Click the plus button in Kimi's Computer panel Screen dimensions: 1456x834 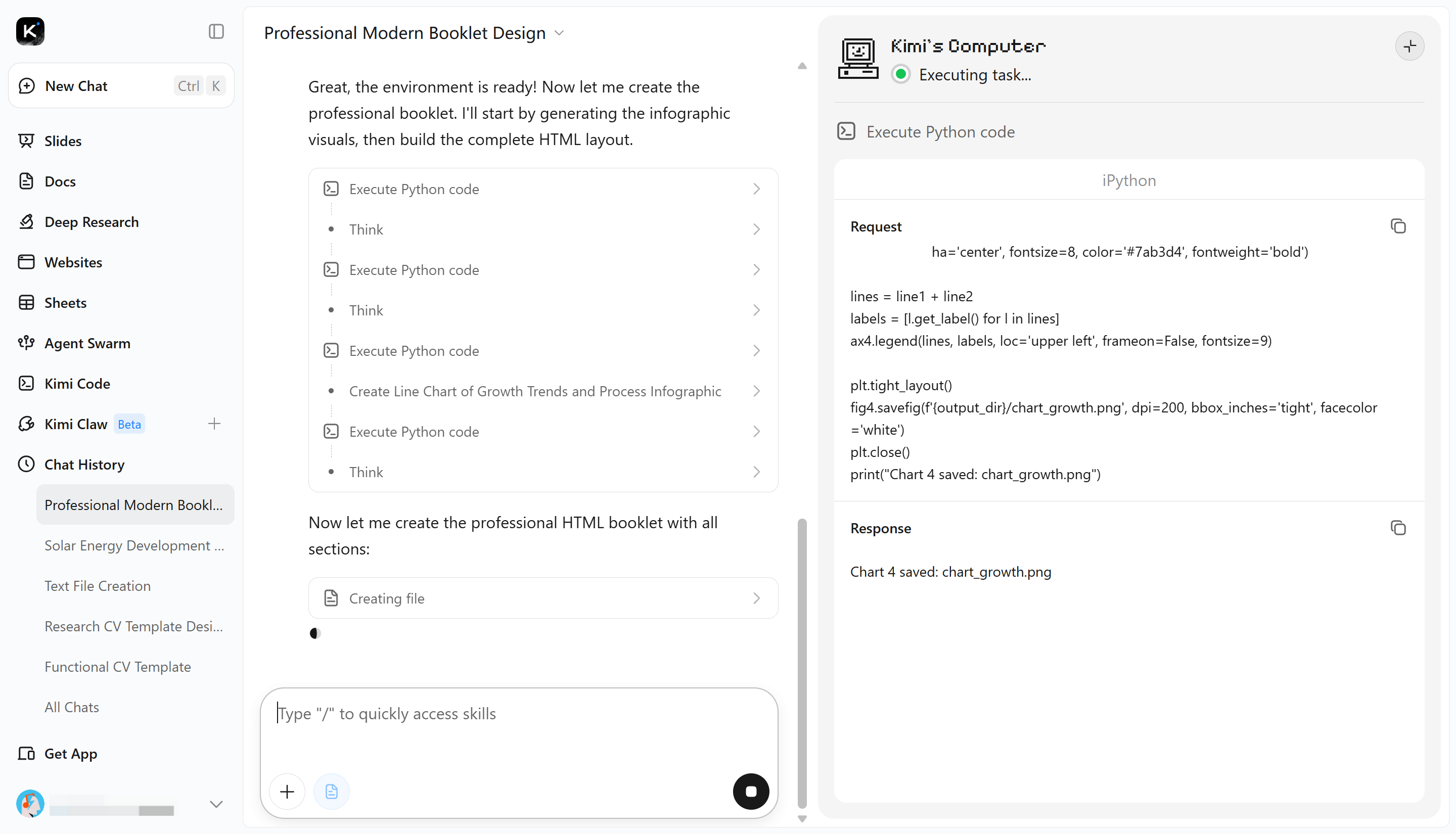[x=1410, y=47]
